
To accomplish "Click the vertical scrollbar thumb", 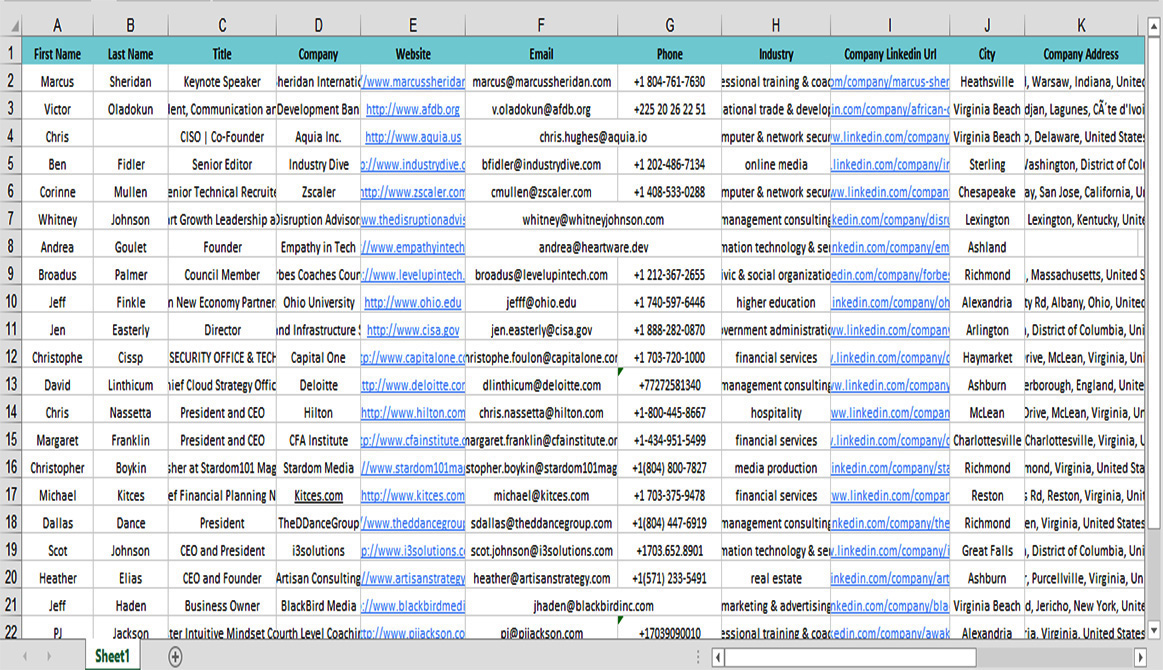I will [x=1154, y=283].
